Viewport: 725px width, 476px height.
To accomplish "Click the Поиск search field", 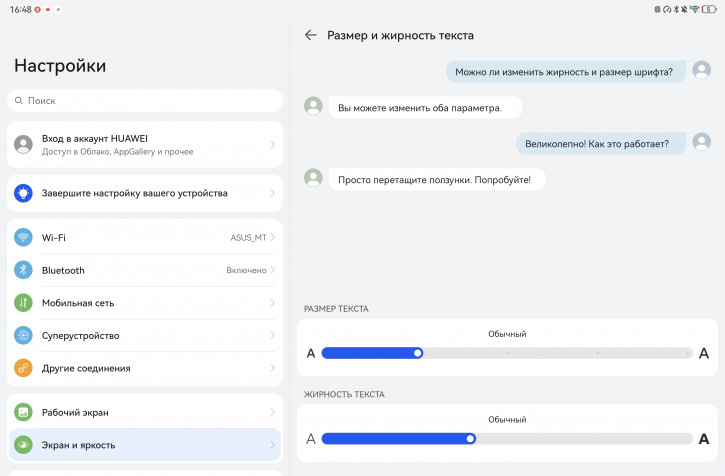I will (145, 100).
